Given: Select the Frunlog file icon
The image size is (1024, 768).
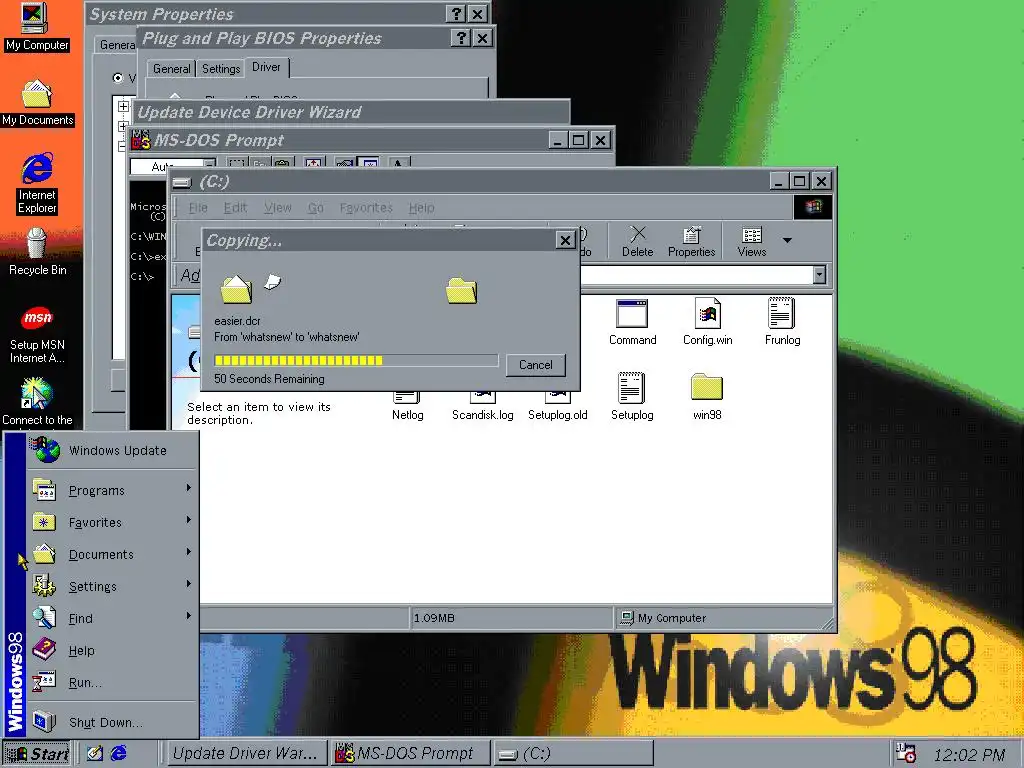Looking at the screenshot, I should (x=782, y=323).
